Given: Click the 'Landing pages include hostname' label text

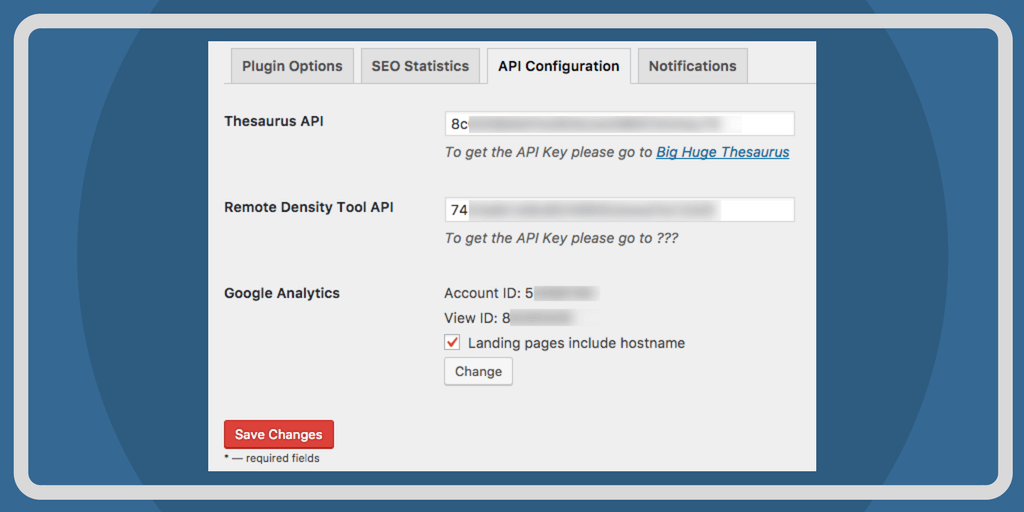Looking at the screenshot, I should pyautogui.click(x=576, y=343).
